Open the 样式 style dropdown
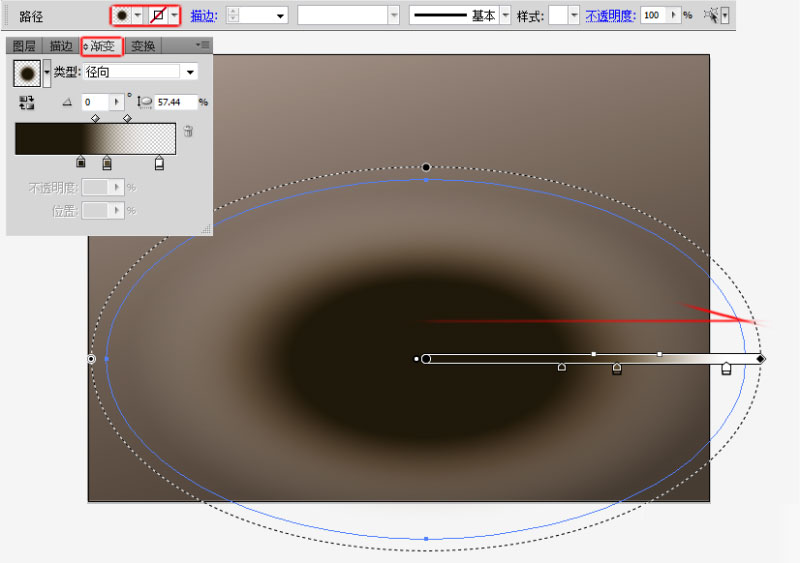The image size is (800, 563). (574, 16)
